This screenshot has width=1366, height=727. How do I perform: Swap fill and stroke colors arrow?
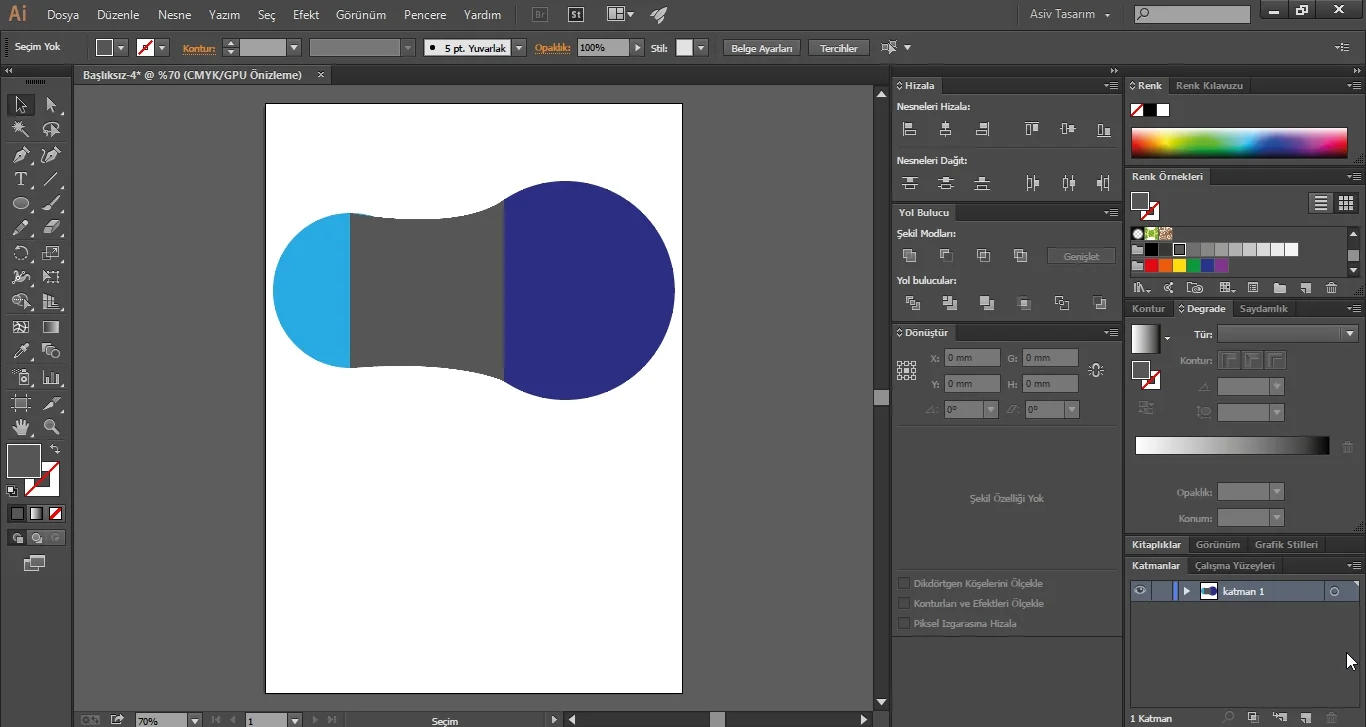click(55, 450)
